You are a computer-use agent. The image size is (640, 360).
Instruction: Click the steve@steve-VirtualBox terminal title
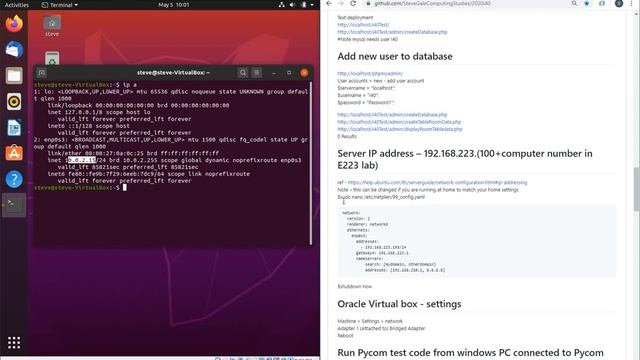173,73
